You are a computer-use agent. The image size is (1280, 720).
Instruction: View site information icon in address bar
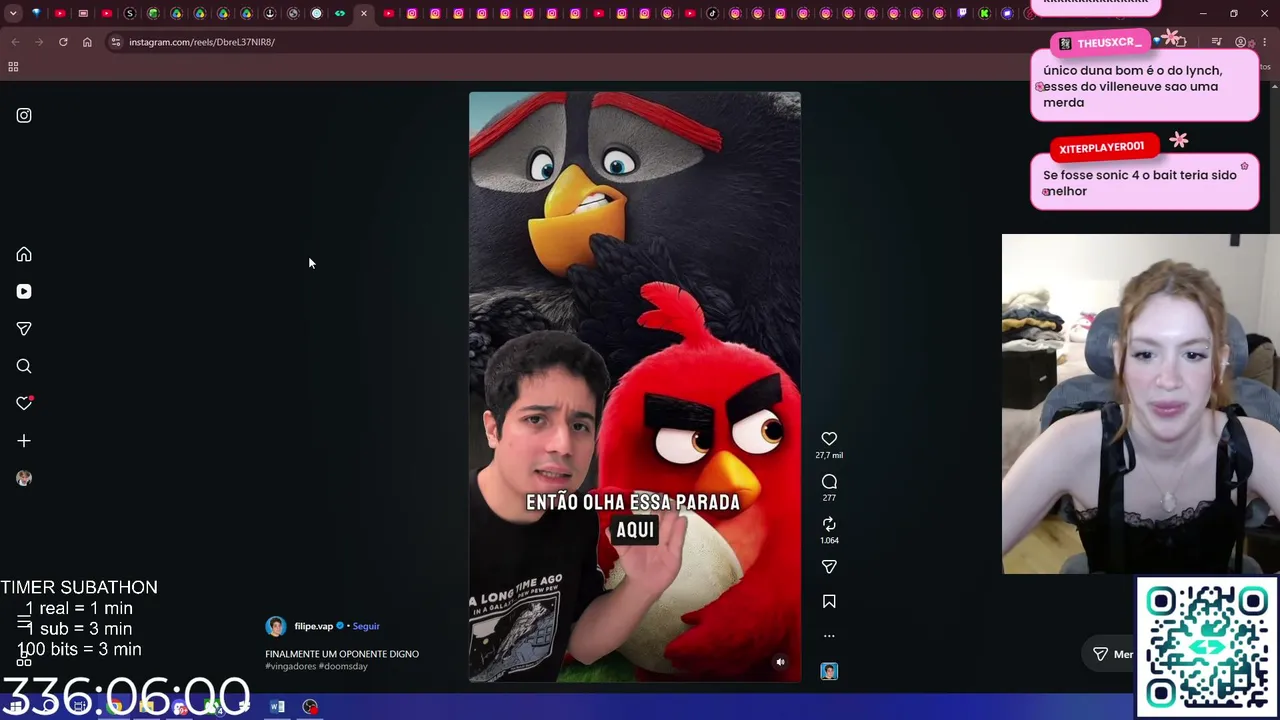click(x=116, y=42)
